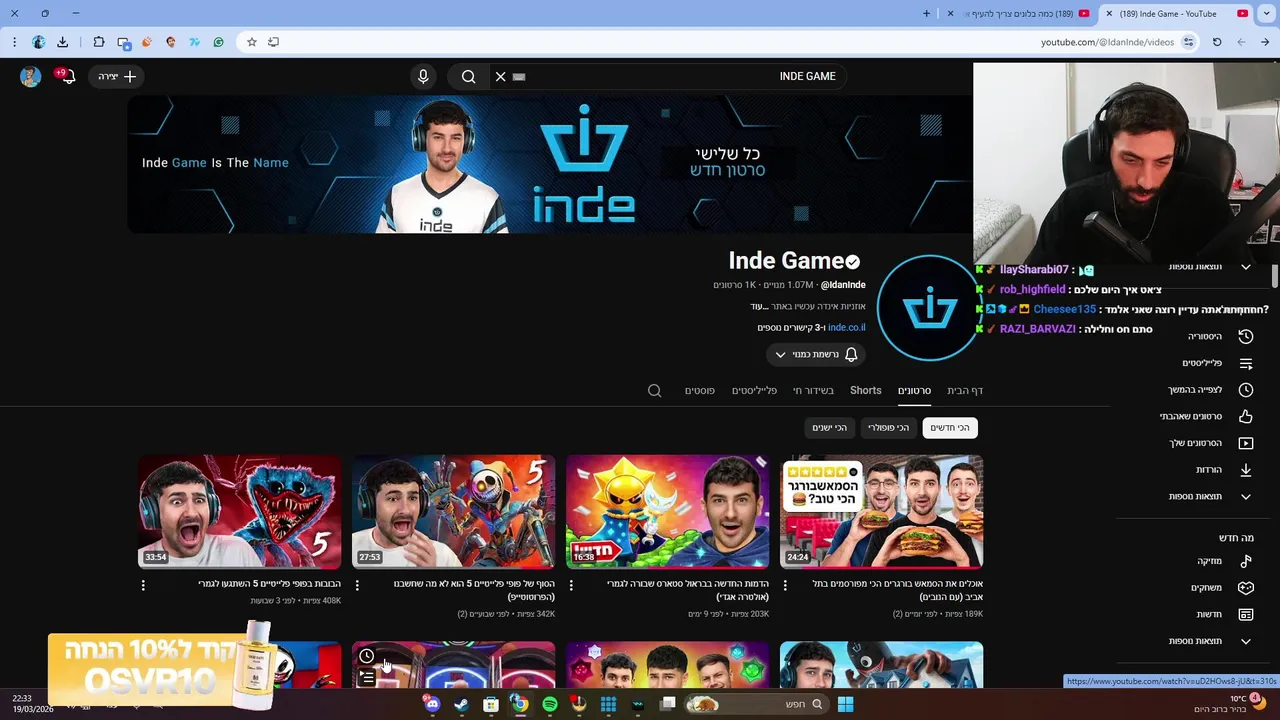The height and width of the screenshot is (720, 1280).
Task: Open the on-screen keyboard icon in search
Action: point(519,76)
